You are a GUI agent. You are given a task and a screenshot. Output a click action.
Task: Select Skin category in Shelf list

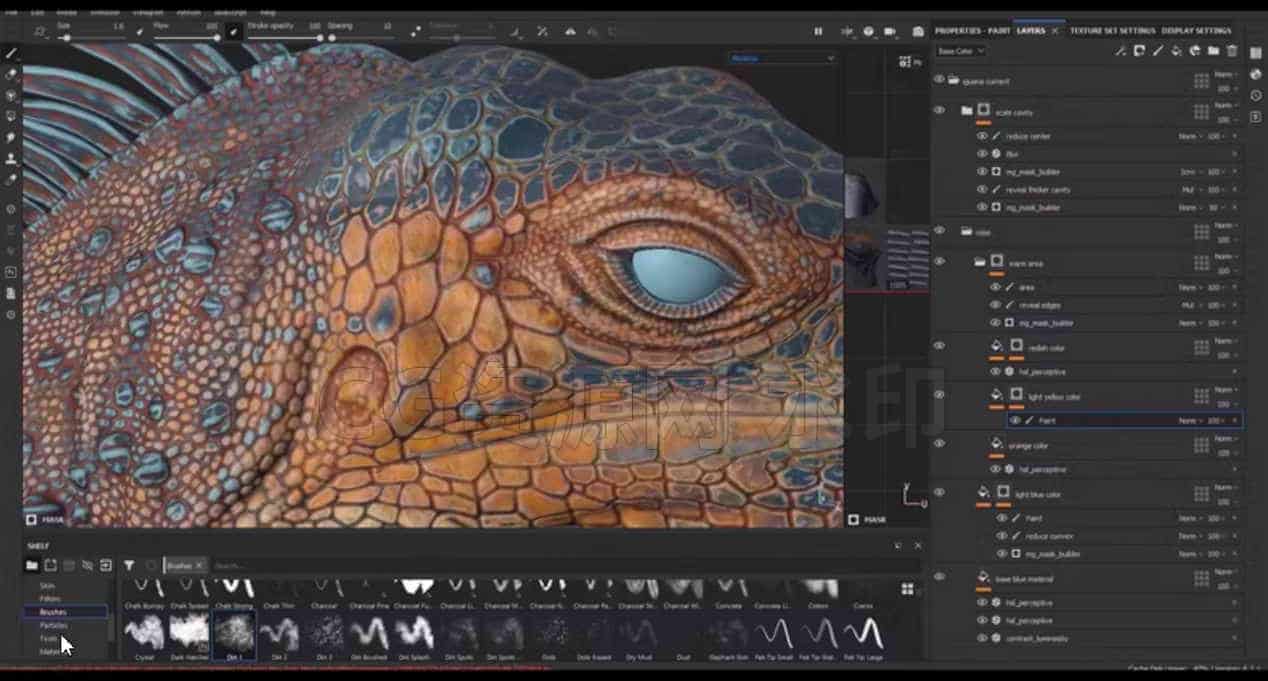coord(48,585)
